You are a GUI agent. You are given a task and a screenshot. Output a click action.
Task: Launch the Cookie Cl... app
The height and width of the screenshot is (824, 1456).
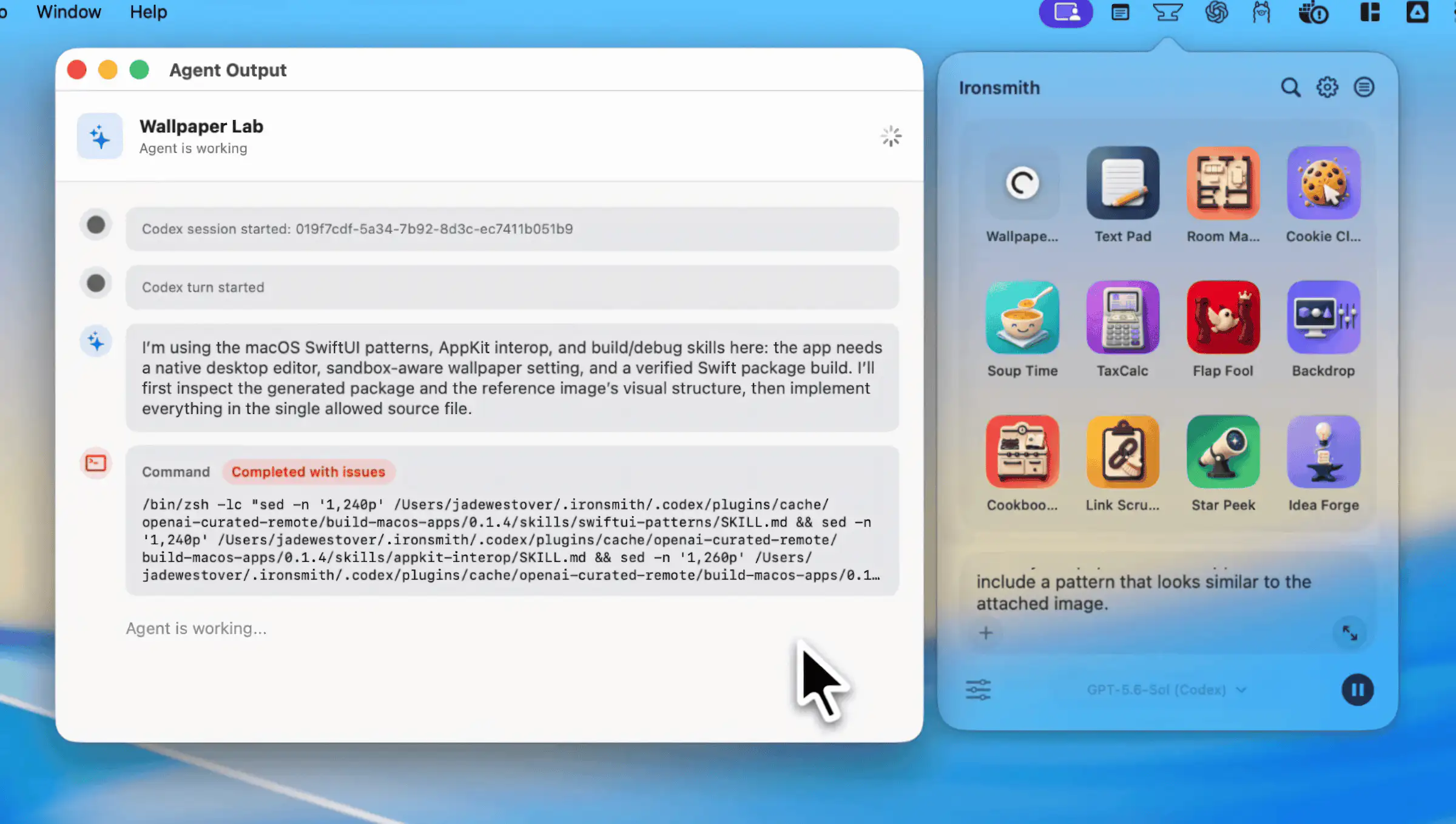pos(1324,183)
